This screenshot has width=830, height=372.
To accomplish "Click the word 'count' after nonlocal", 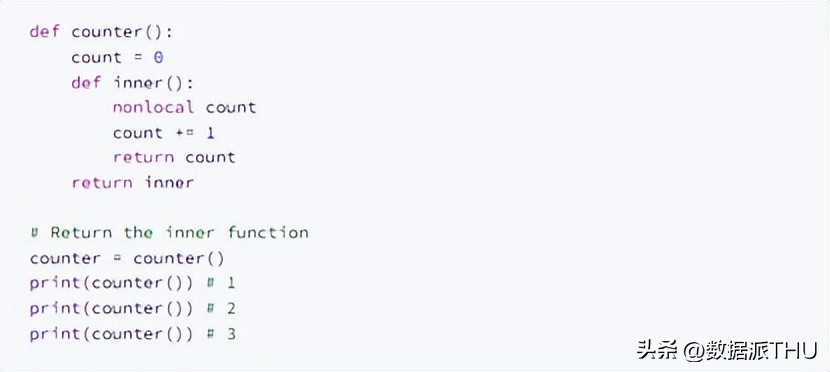I will click(231, 107).
